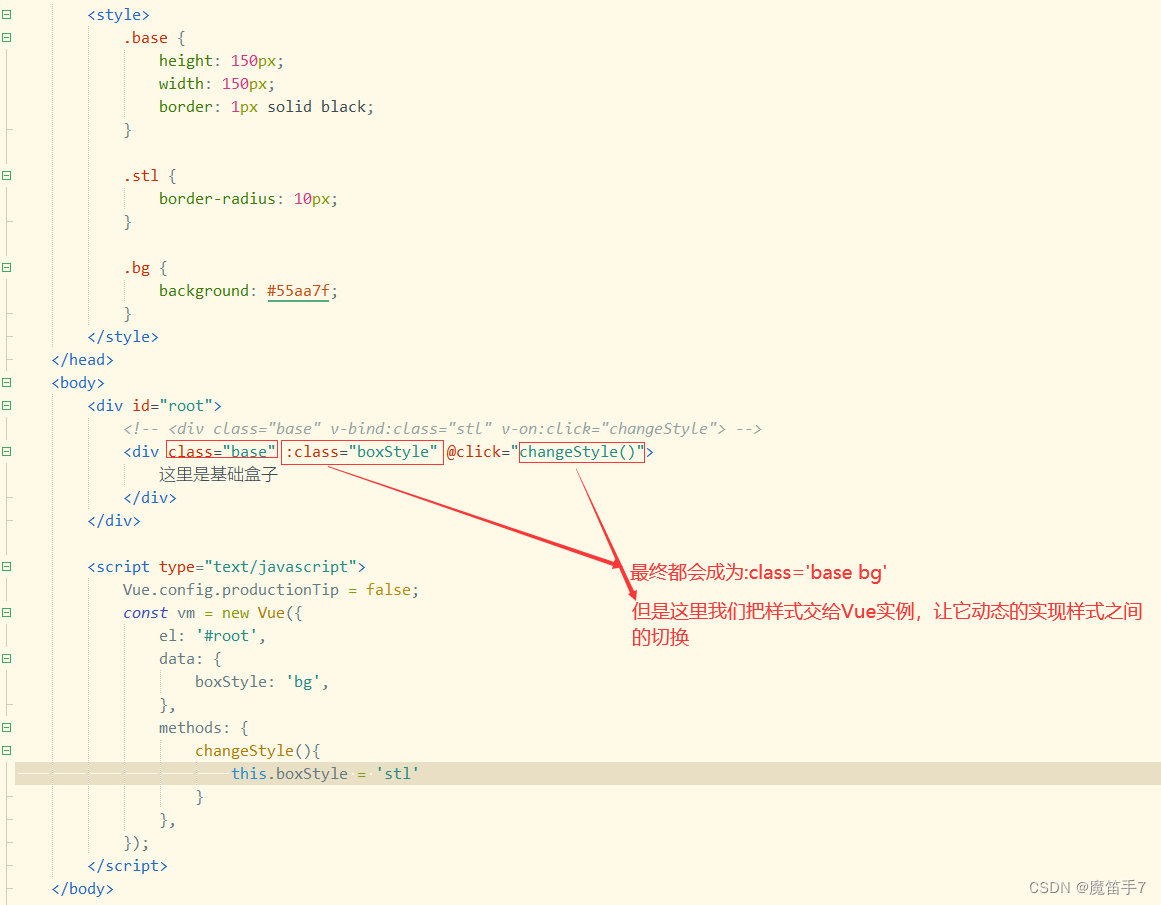The width and height of the screenshot is (1161, 905).
Task: Click the 'Vue.config.productionTip = false;' line
Action: 271,590
